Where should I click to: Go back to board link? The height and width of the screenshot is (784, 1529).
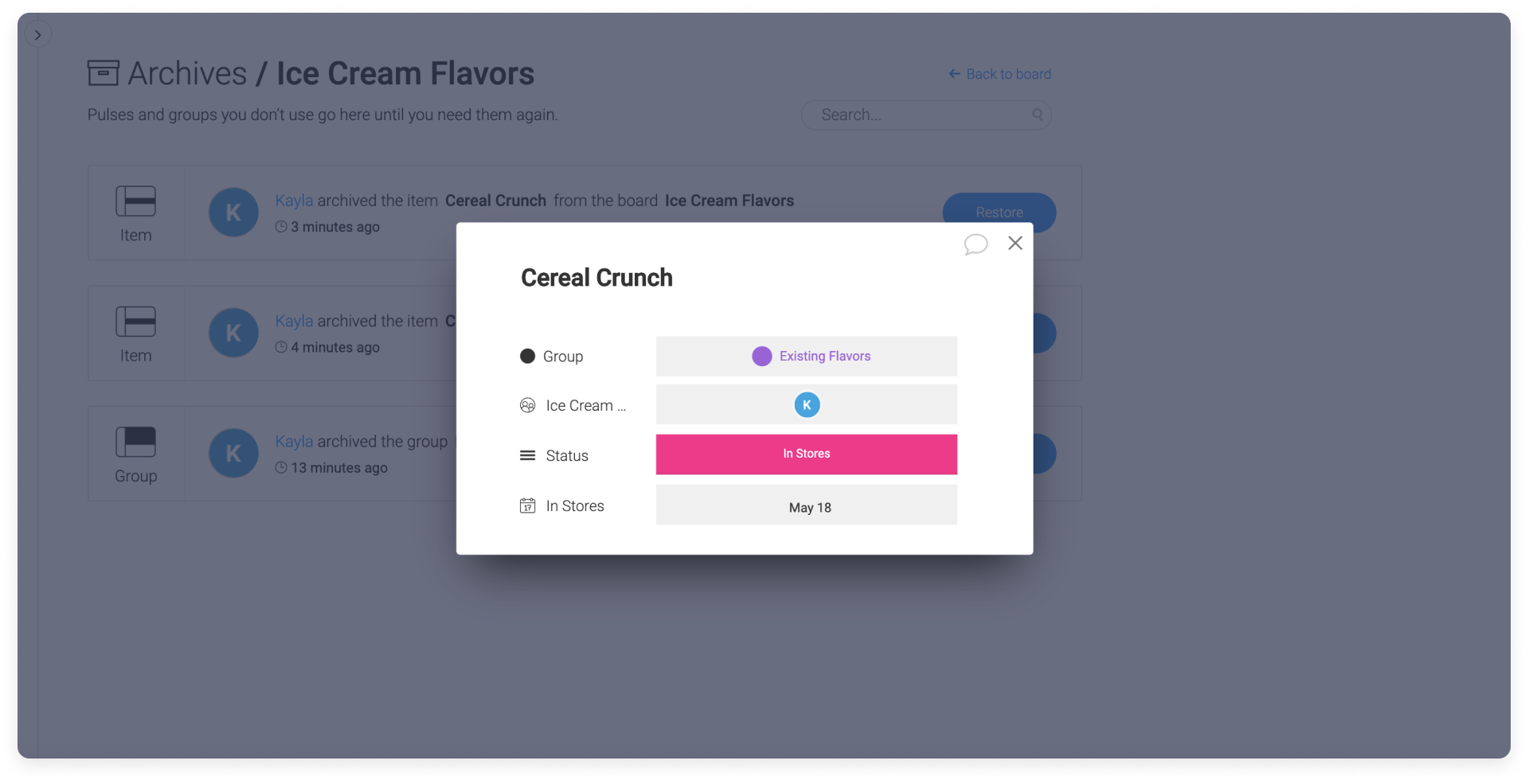(x=1000, y=74)
